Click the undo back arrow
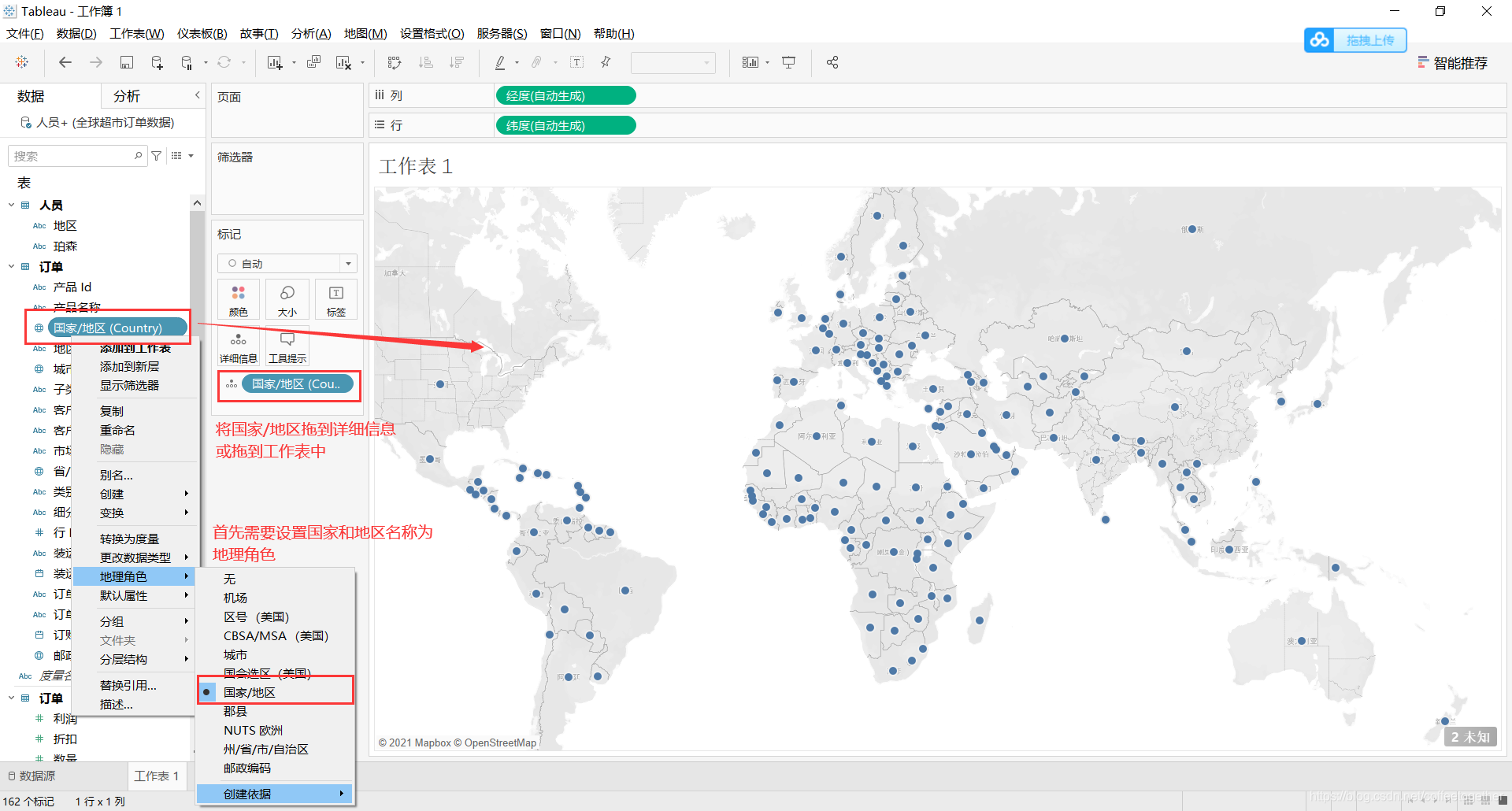 tap(65, 62)
